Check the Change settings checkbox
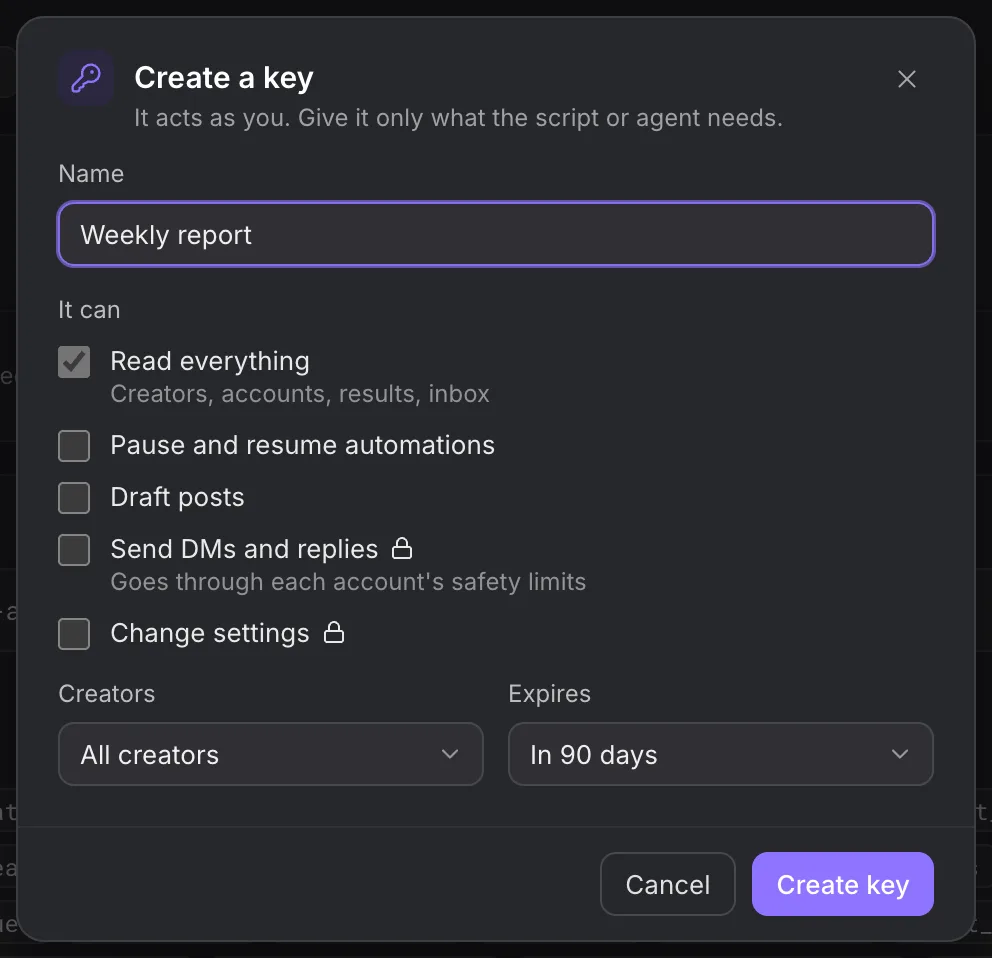992x958 pixels. pyautogui.click(x=74, y=633)
